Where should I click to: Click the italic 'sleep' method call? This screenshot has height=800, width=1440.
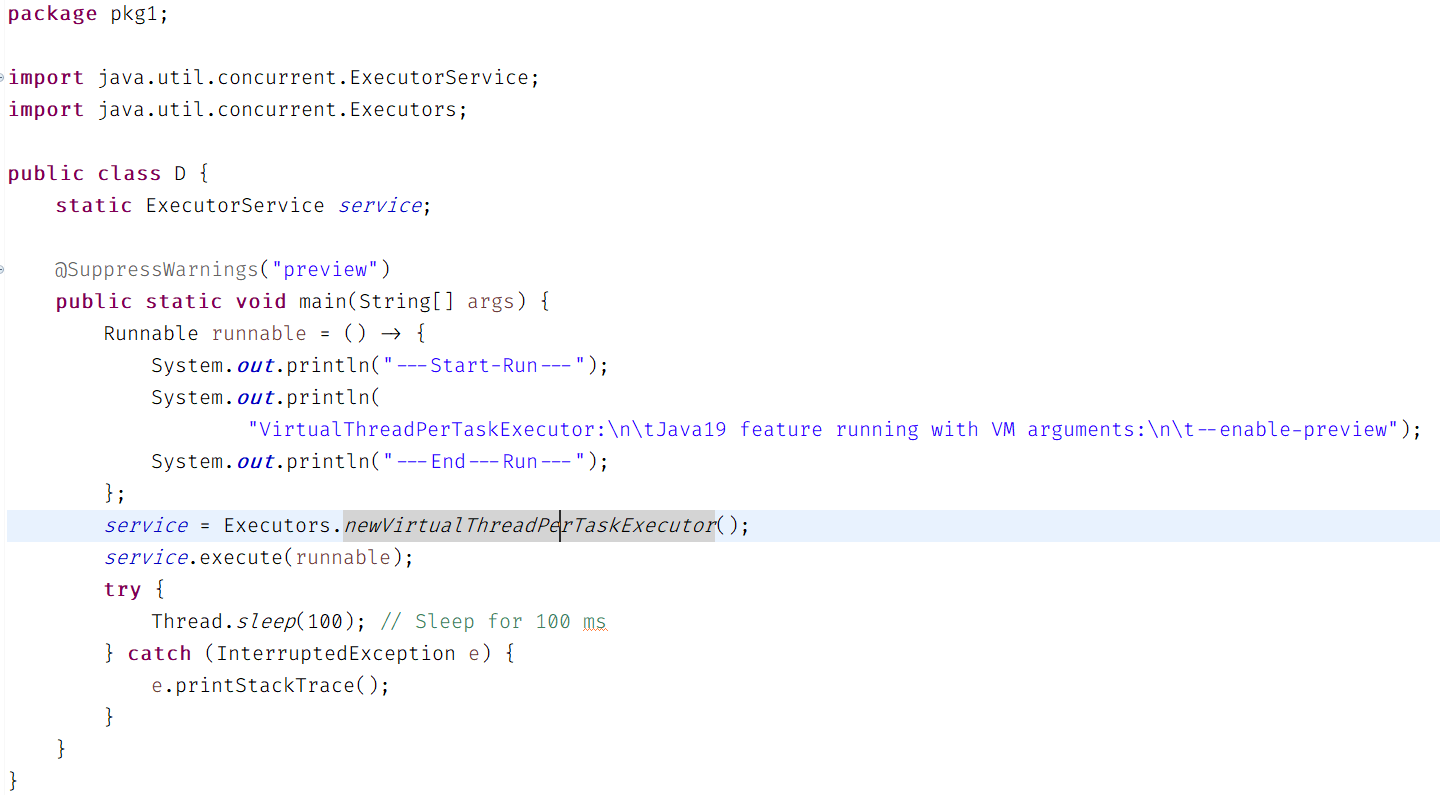(x=266, y=622)
